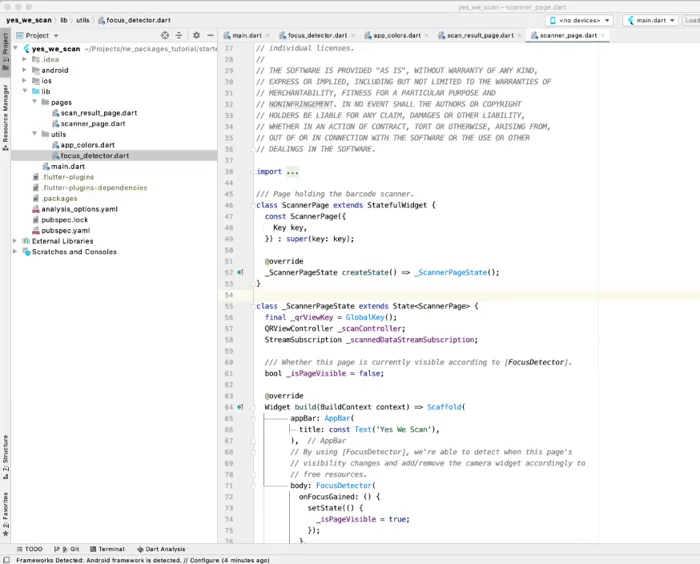Toggle the Structure side panel
700x564 pixels.
pyautogui.click(x=5, y=453)
